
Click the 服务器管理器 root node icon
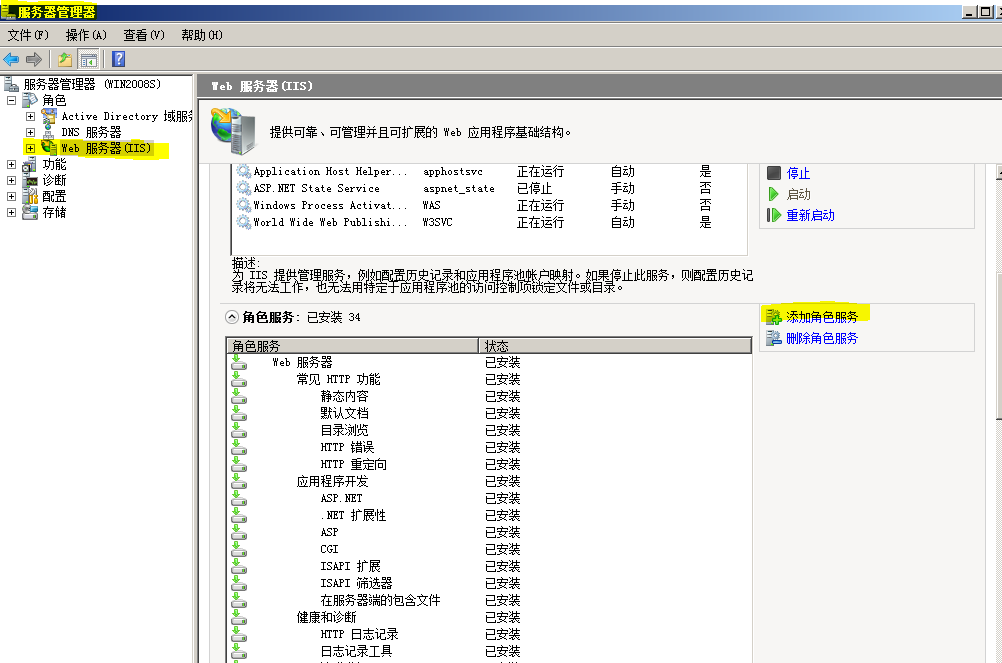[x=11, y=84]
